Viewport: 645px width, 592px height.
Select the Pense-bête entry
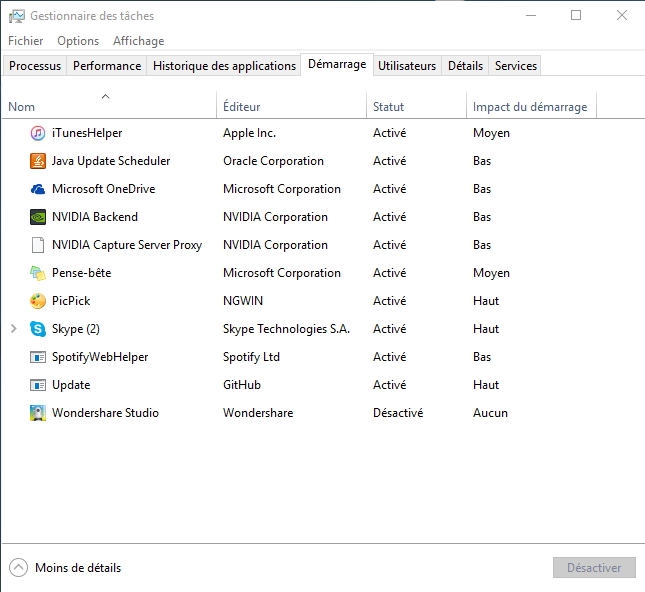coord(81,273)
